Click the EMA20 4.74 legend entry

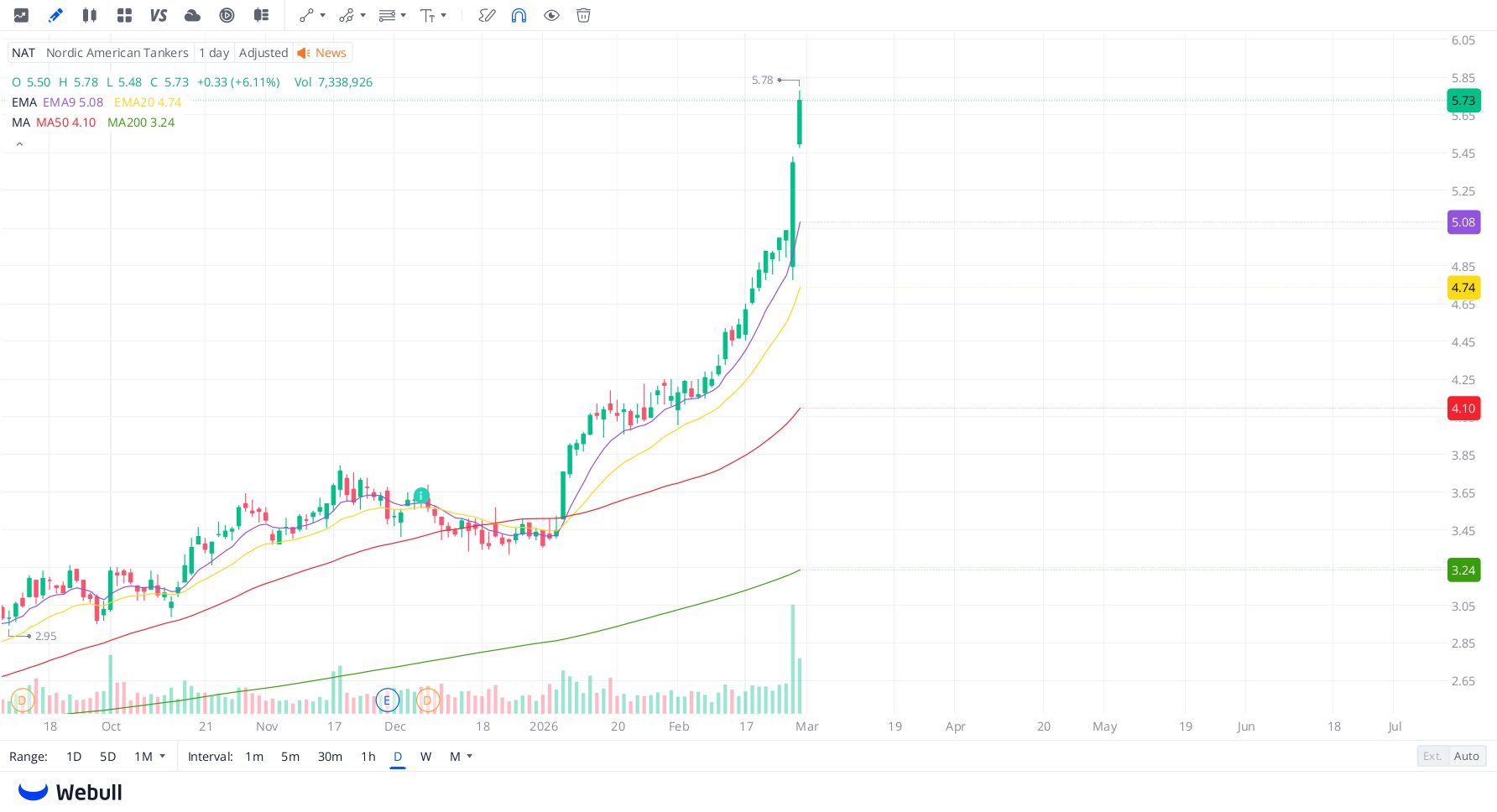[x=148, y=102]
